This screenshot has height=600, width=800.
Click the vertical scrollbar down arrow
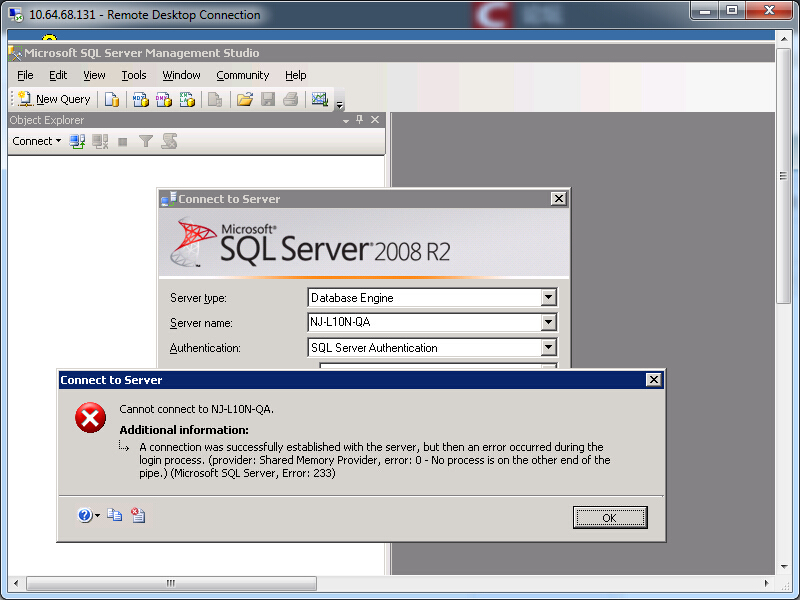[x=783, y=567]
